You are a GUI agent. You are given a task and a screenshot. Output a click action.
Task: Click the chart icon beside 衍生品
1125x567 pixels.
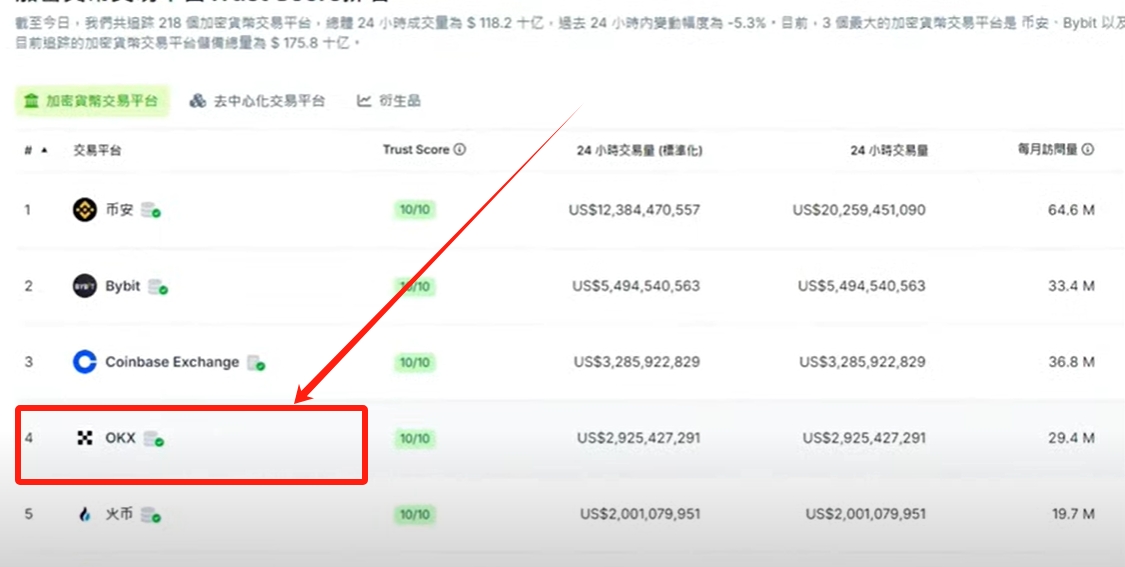click(364, 100)
